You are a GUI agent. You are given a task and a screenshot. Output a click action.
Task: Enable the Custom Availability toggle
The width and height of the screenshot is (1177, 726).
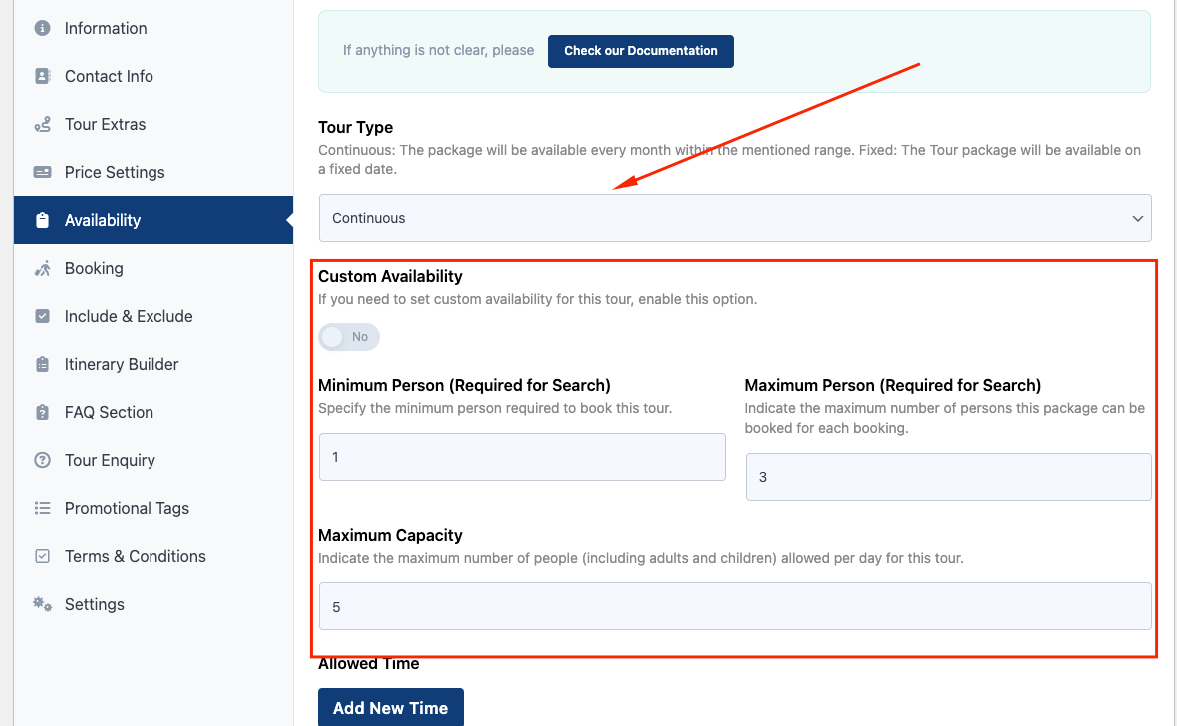(x=349, y=337)
